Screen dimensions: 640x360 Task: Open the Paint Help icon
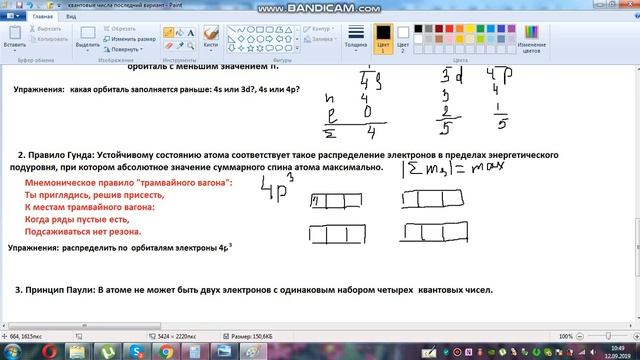637,16
